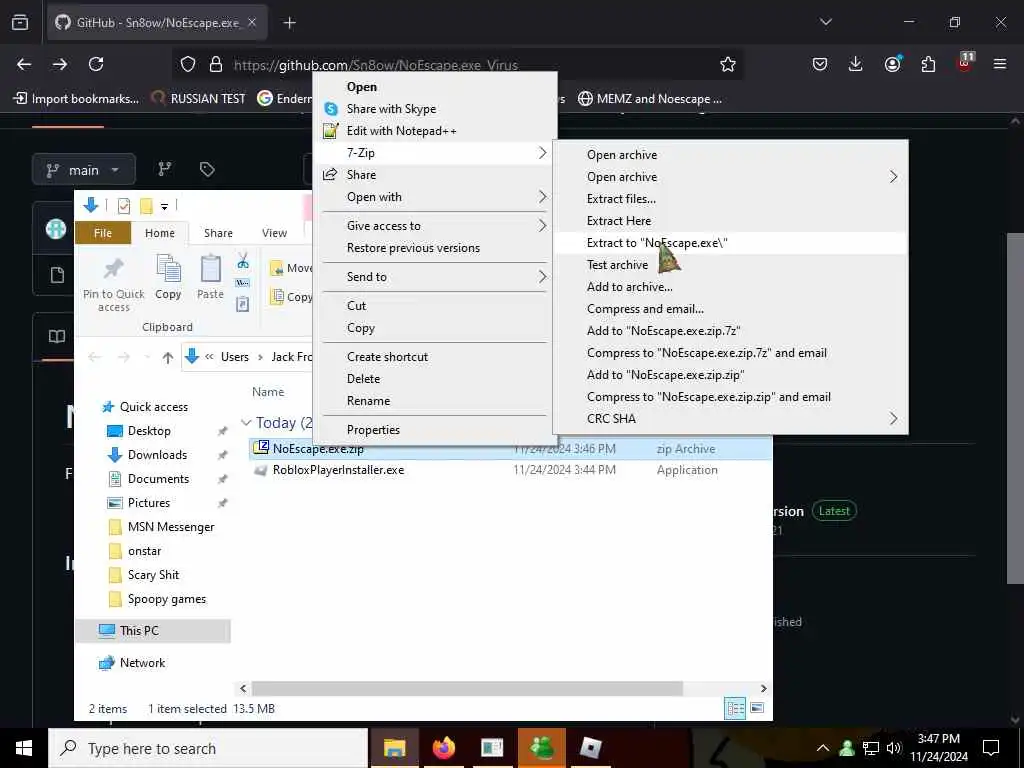Click the Firefox back arrow

coord(24,64)
